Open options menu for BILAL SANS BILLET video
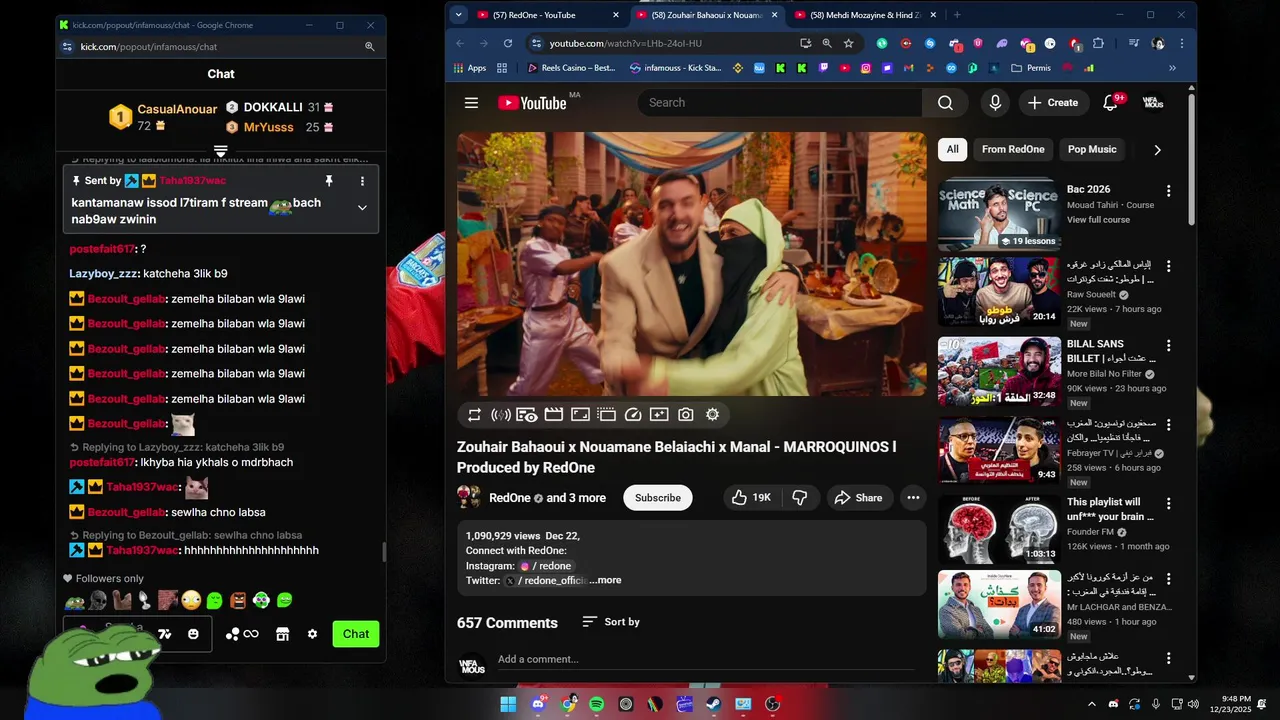The height and width of the screenshot is (720, 1280). click(1168, 345)
